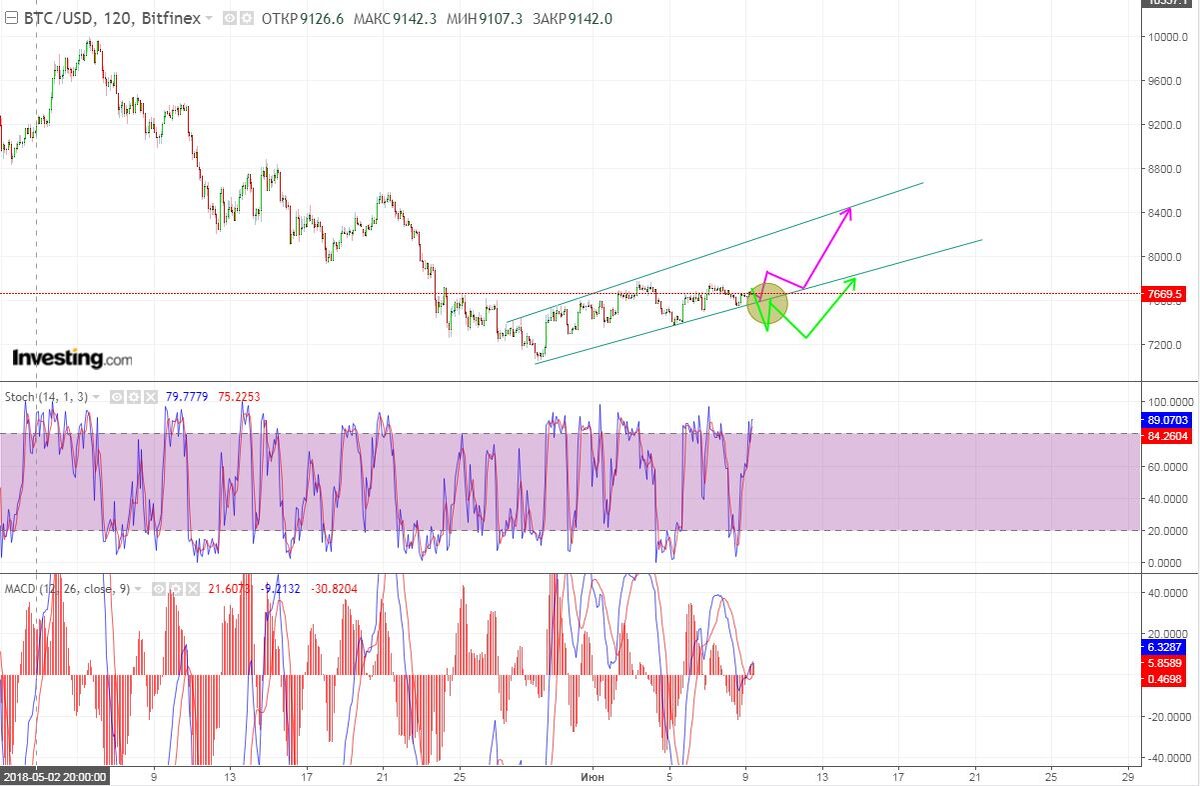1200x786 pixels.
Task: Toggle visibility eye of BTC/USD series
Action: [228, 19]
